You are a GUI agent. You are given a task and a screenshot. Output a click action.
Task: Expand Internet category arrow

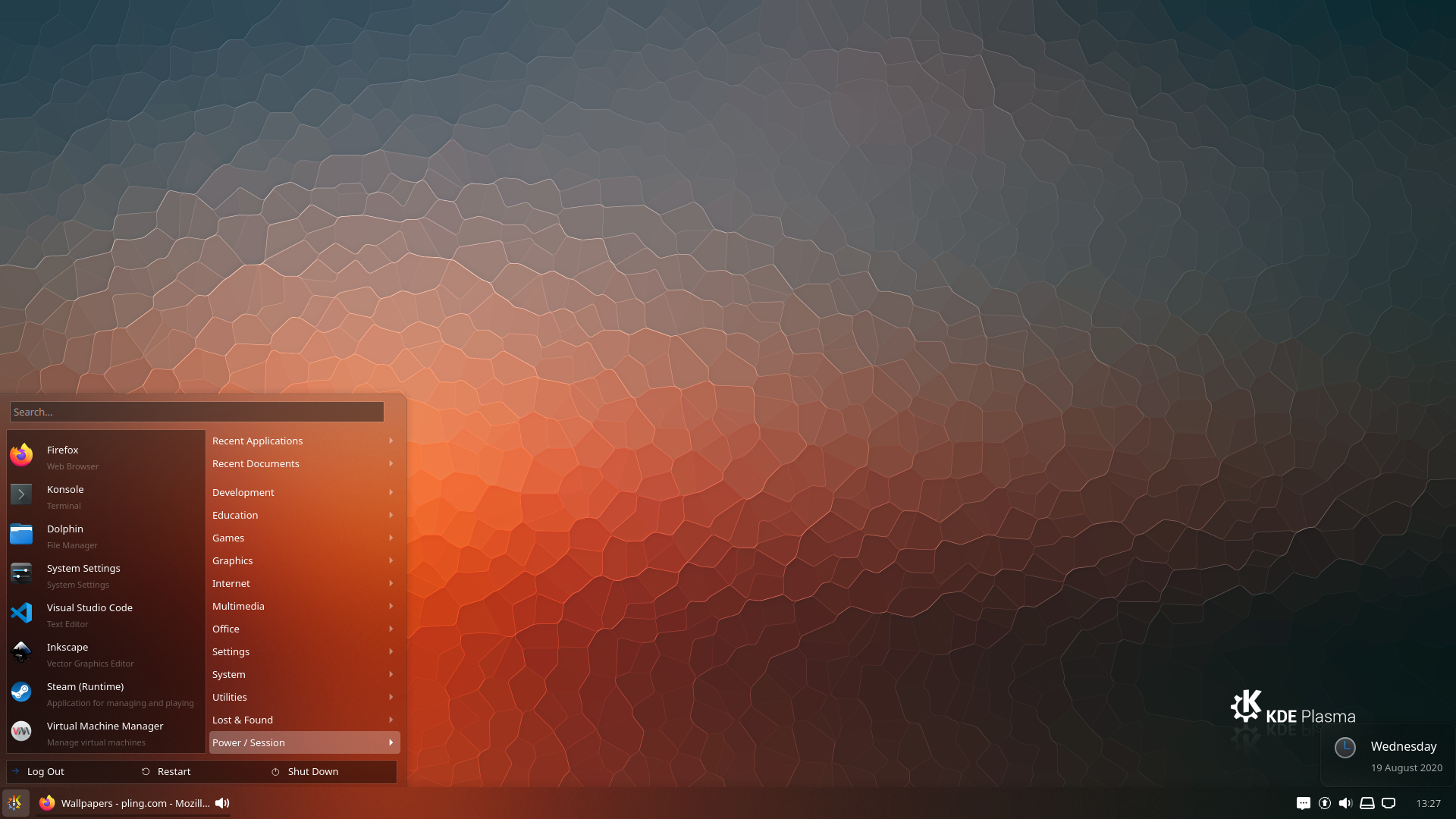[391, 583]
